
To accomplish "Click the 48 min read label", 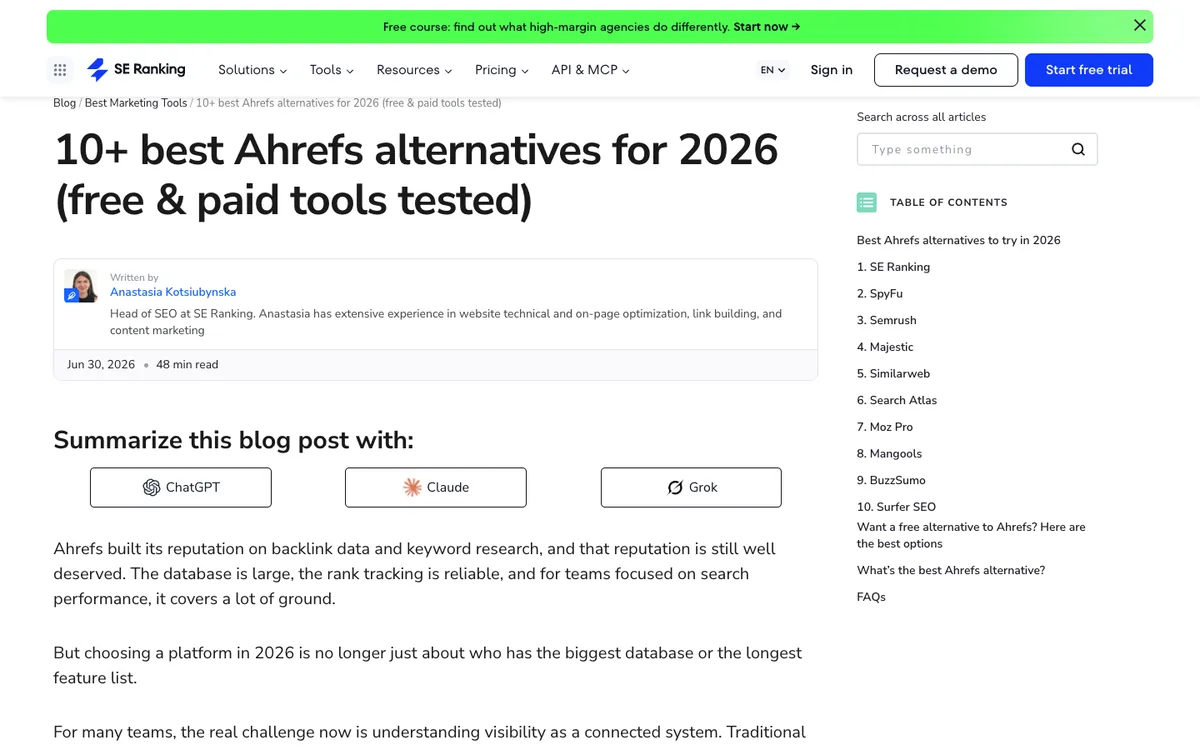I will (x=187, y=365).
